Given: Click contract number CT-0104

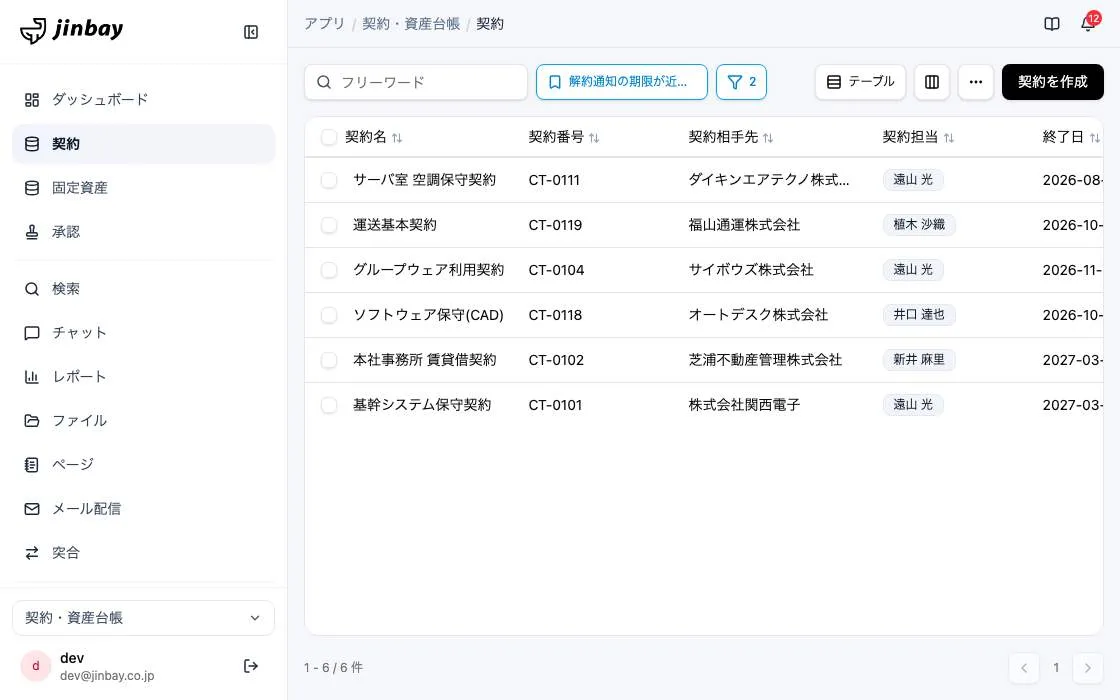Looking at the screenshot, I should click(556, 270).
